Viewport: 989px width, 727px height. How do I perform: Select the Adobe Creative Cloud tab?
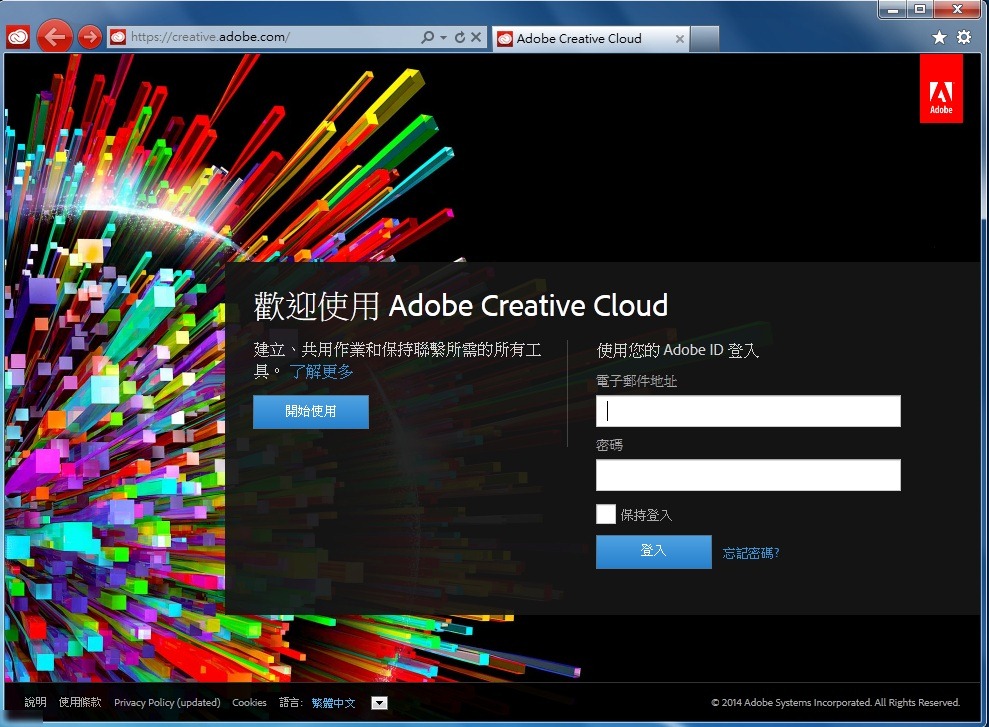[591, 38]
